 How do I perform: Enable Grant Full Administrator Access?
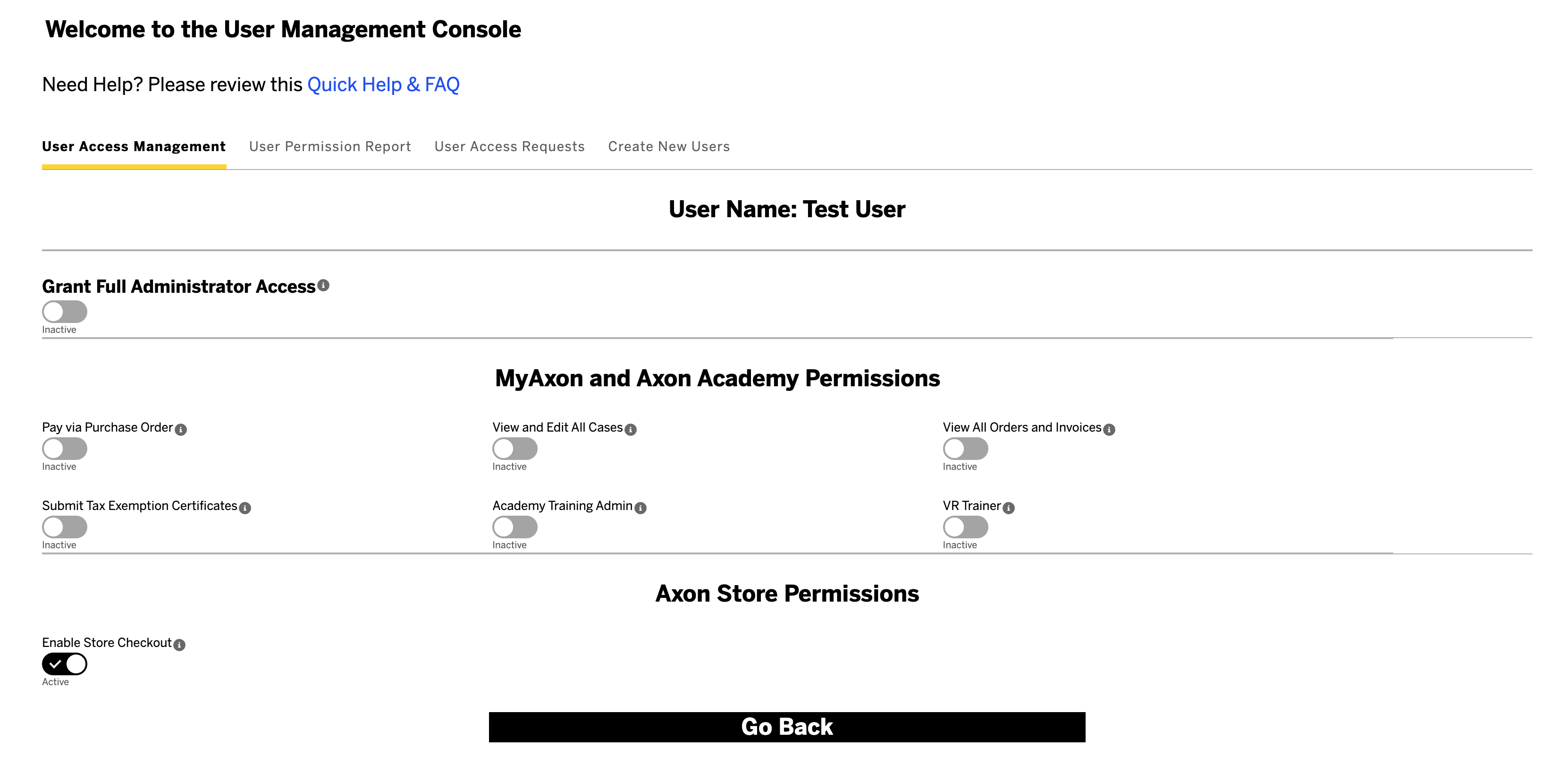click(64, 311)
